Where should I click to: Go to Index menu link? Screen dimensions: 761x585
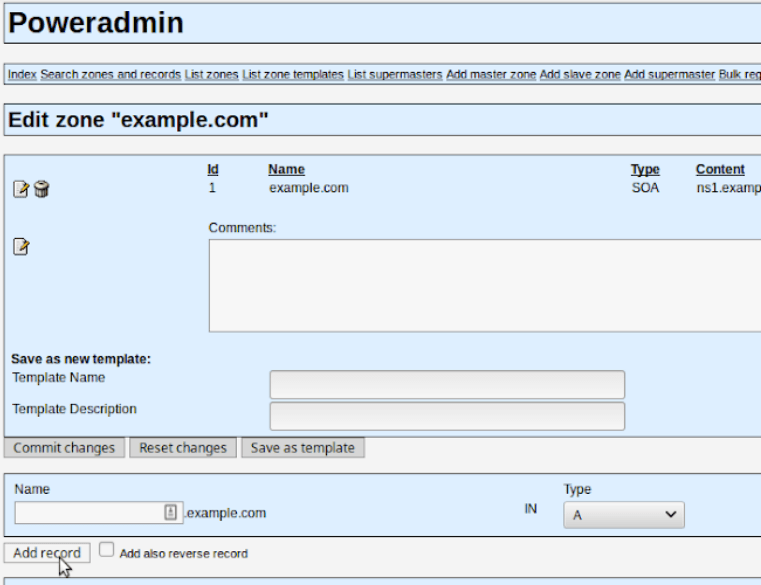[22, 74]
